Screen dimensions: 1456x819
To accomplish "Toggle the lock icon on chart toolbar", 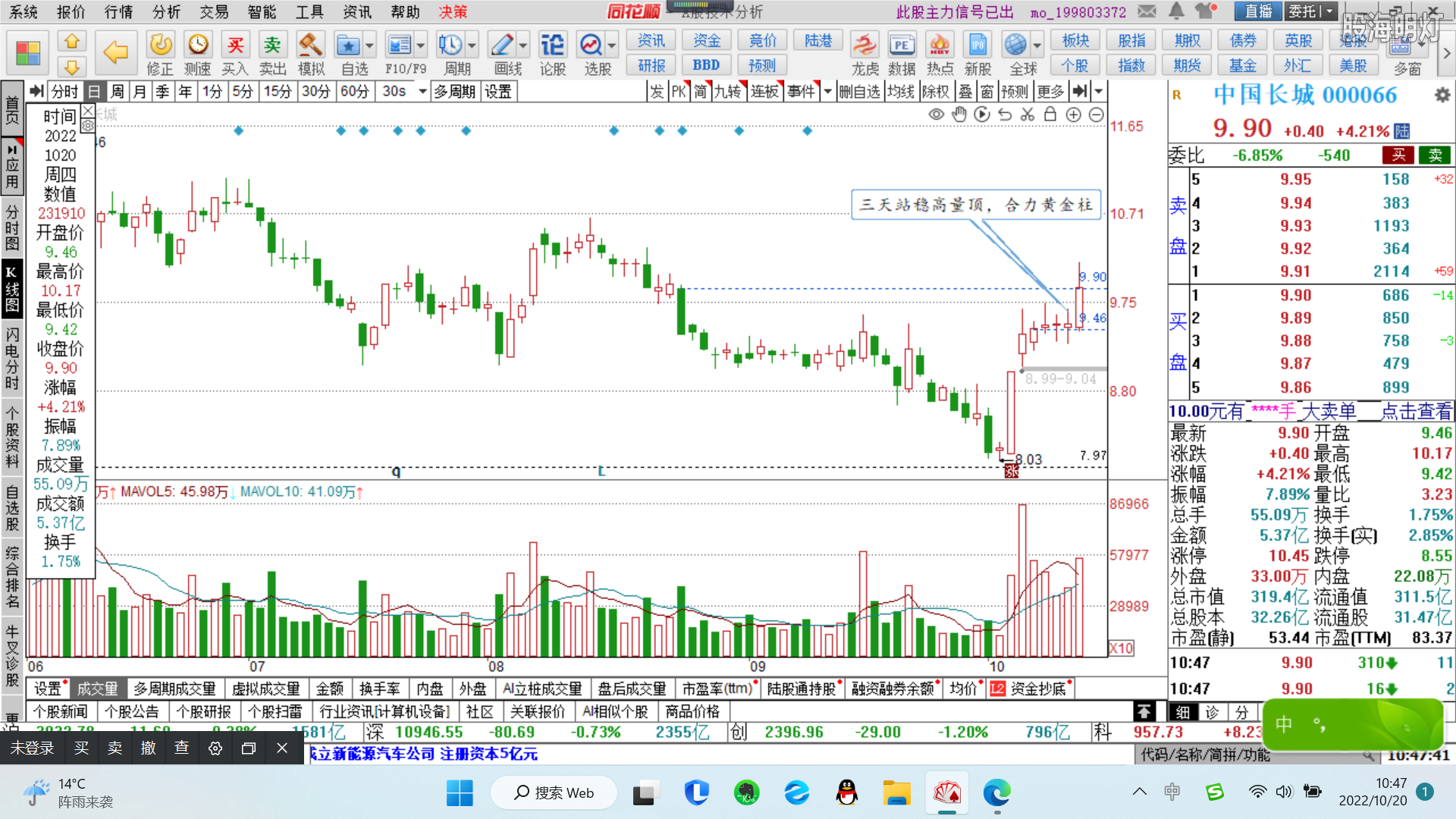I will click(1050, 115).
